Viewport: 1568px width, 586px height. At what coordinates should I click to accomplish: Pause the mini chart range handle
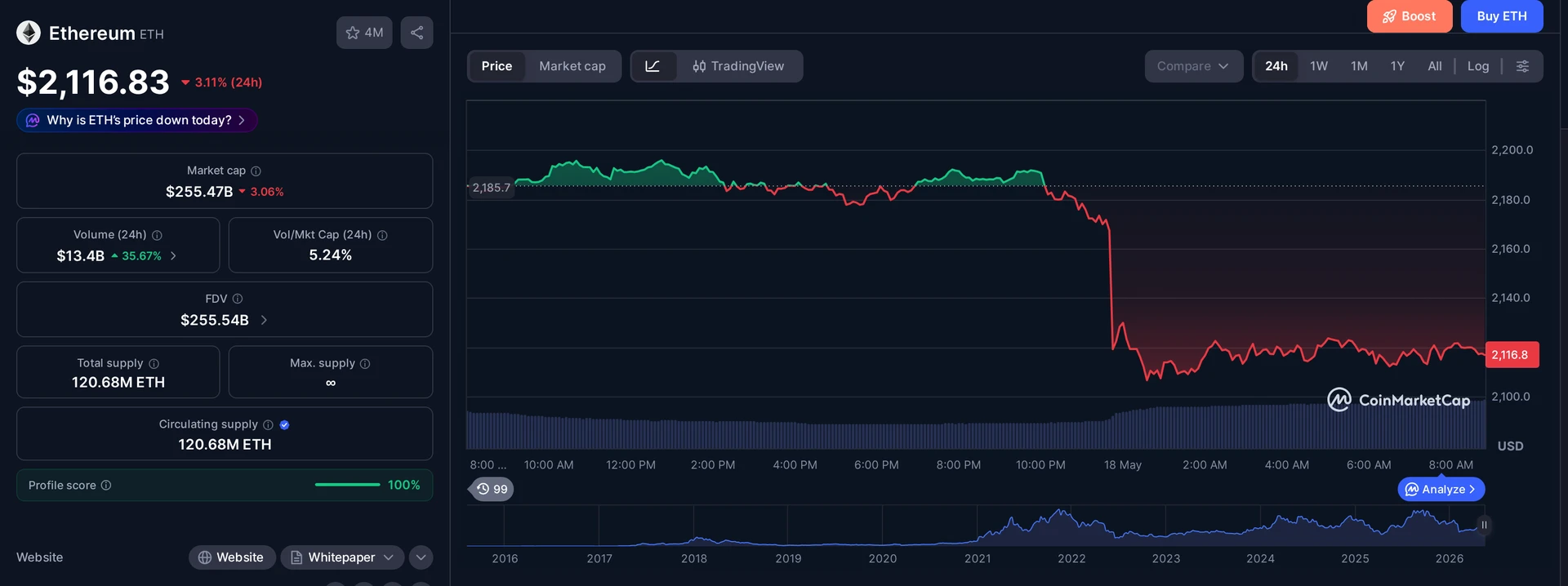click(1484, 525)
